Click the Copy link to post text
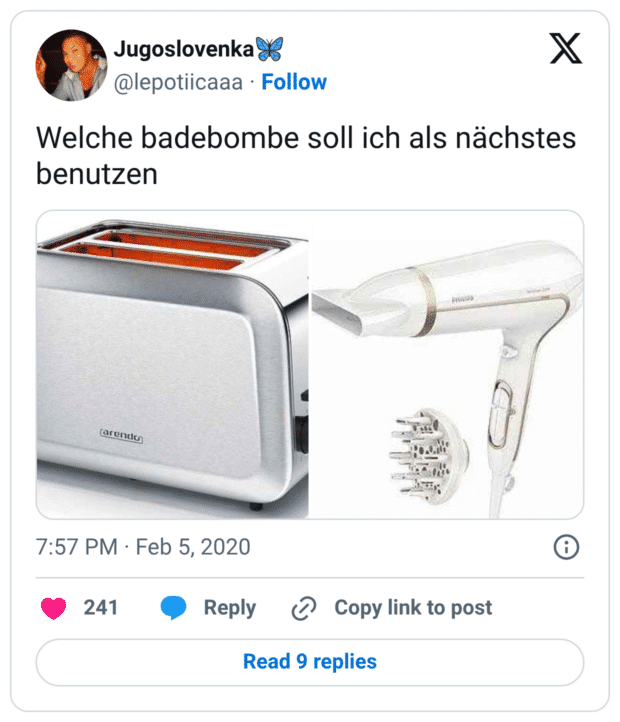The image size is (620, 722). click(x=413, y=607)
